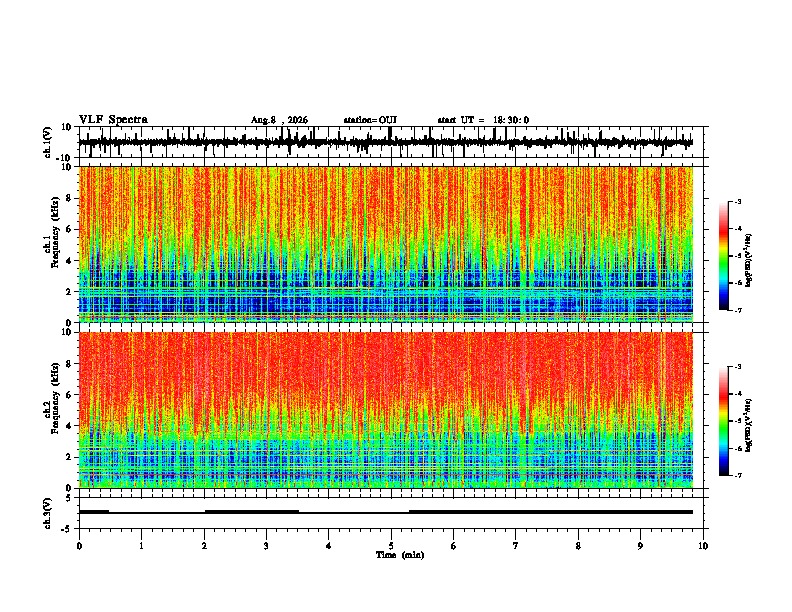The width and height of the screenshot is (792, 612).
Task: Click the ch.1 colorbar log(PSD) label
Action: [748, 261]
